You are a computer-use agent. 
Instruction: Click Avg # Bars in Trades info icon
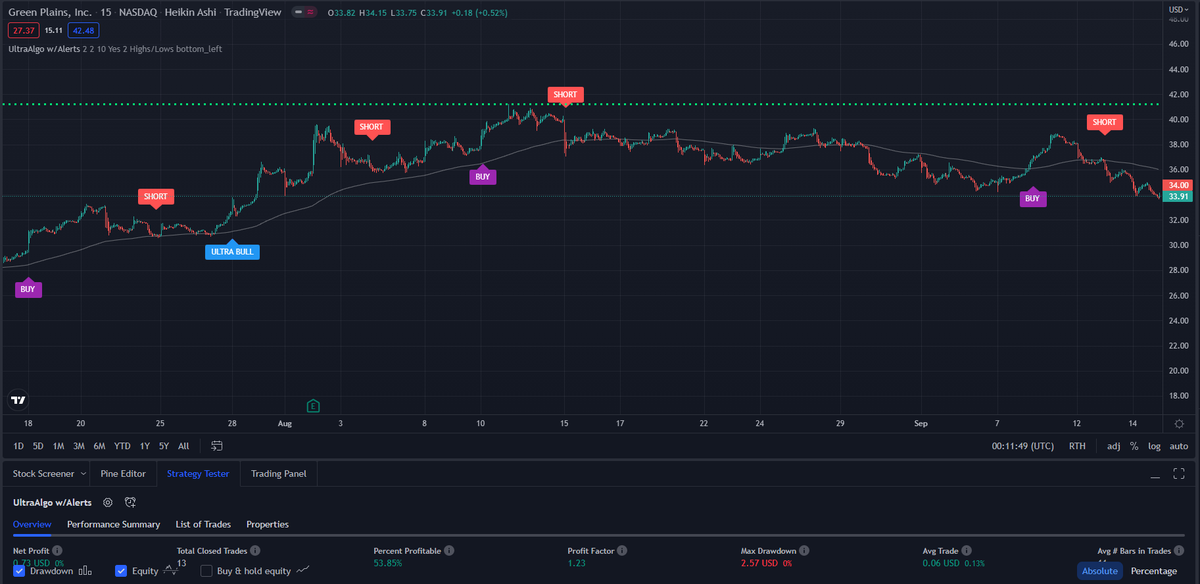[1181, 550]
